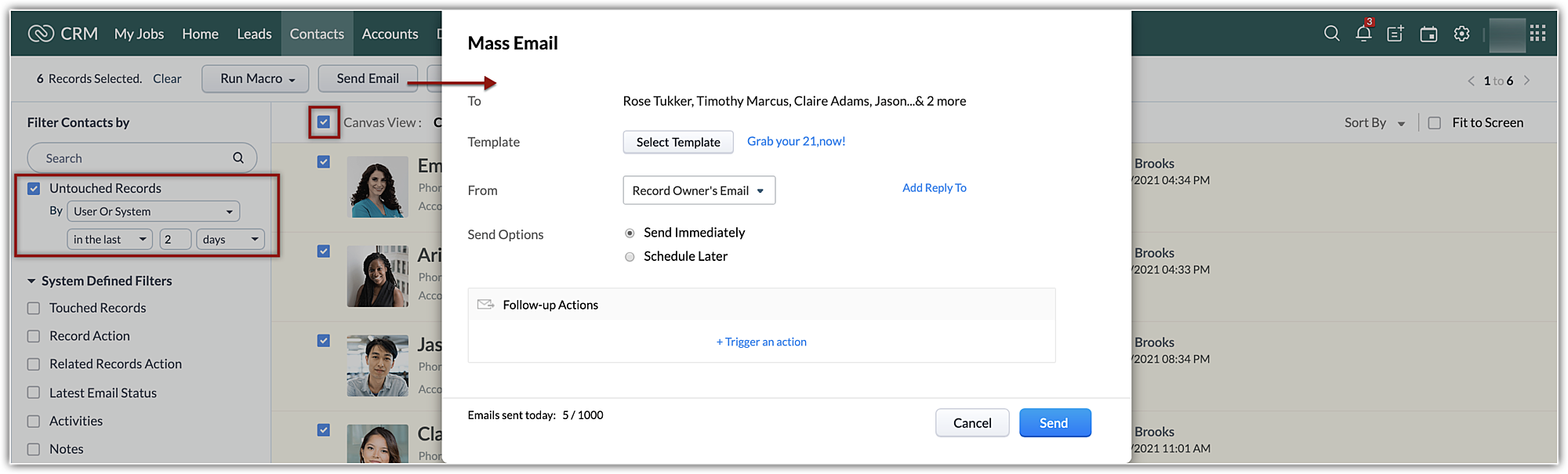Click the next page arrow icon
Image resolution: width=1568 pixels, height=474 pixels.
(x=1526, y=81)
